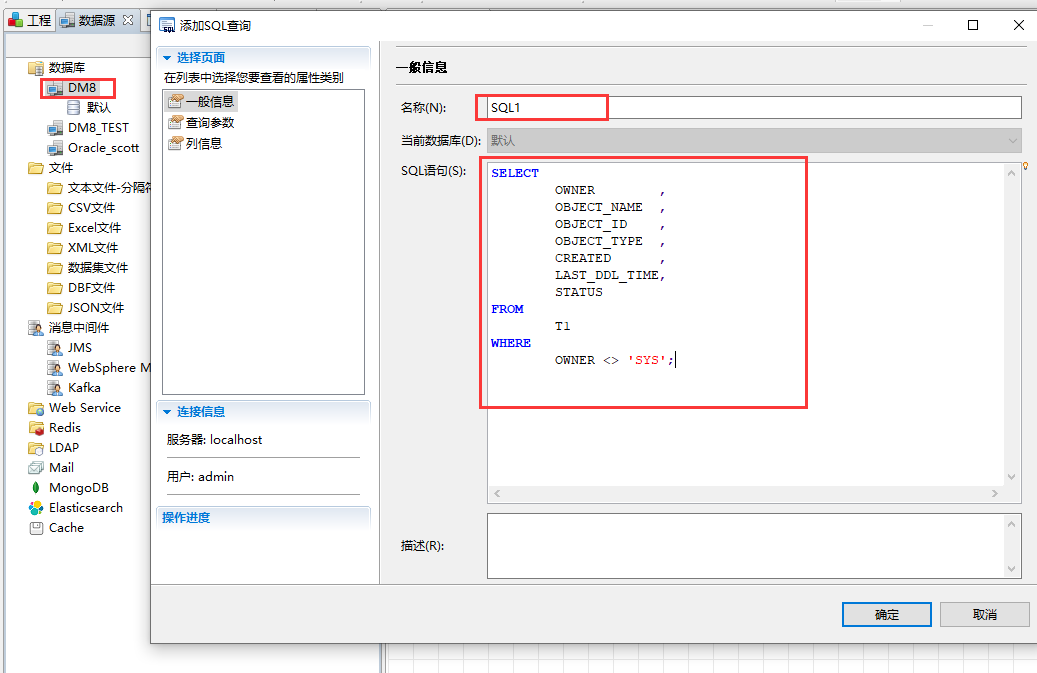Click the MongoDB leaf icon
Image resolution: width=1037 pixels, height=673 pixels.
[36, 487]
